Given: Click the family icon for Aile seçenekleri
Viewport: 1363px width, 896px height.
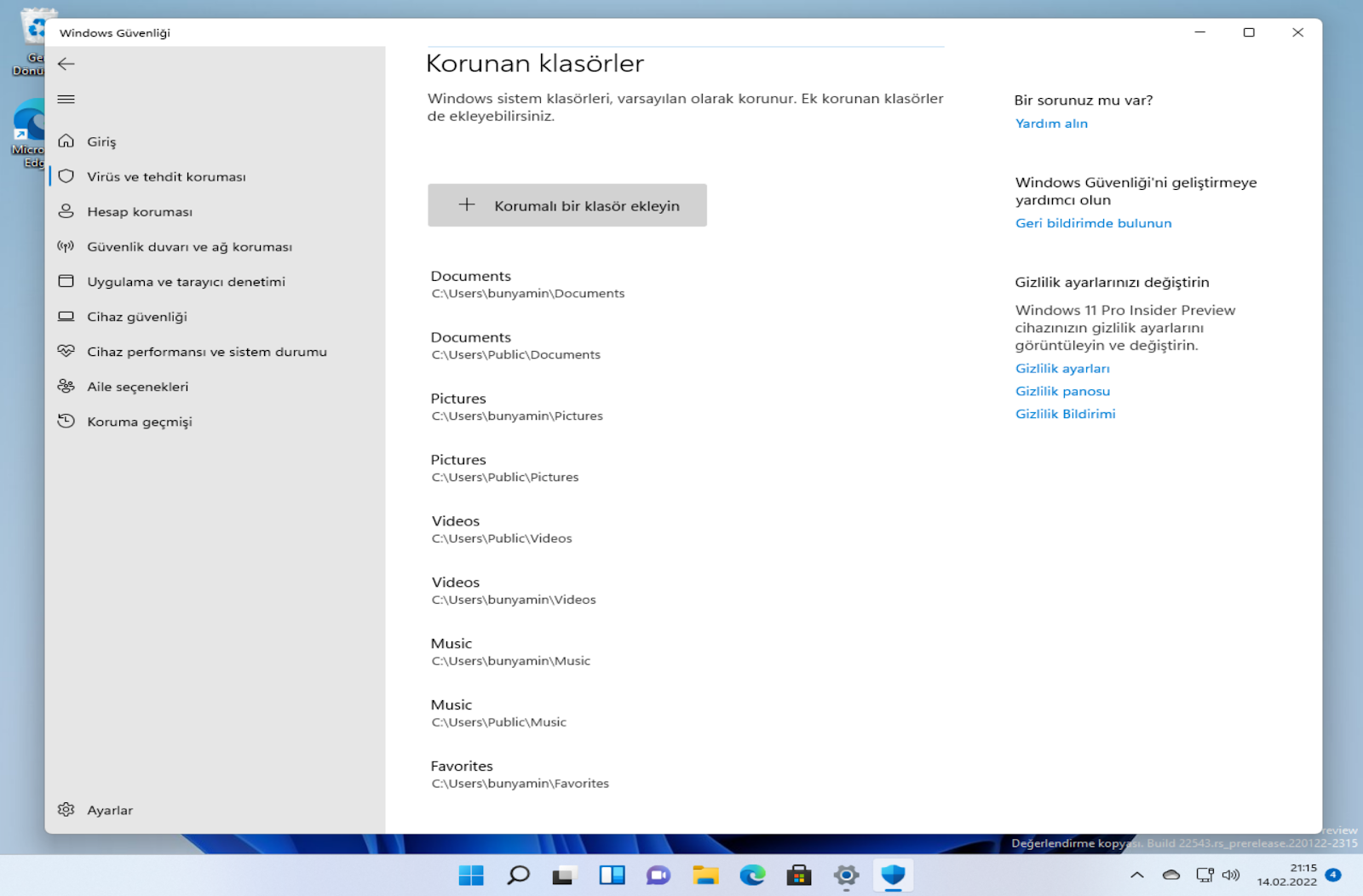Looking at the screenshot, I should pos(66,386).
